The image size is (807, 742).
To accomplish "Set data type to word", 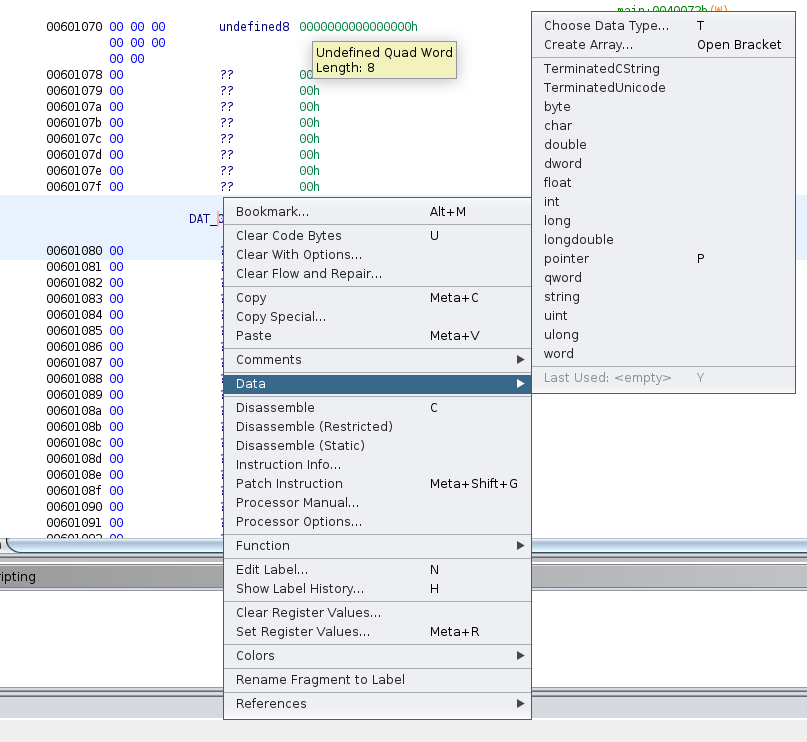I will 663,355.
